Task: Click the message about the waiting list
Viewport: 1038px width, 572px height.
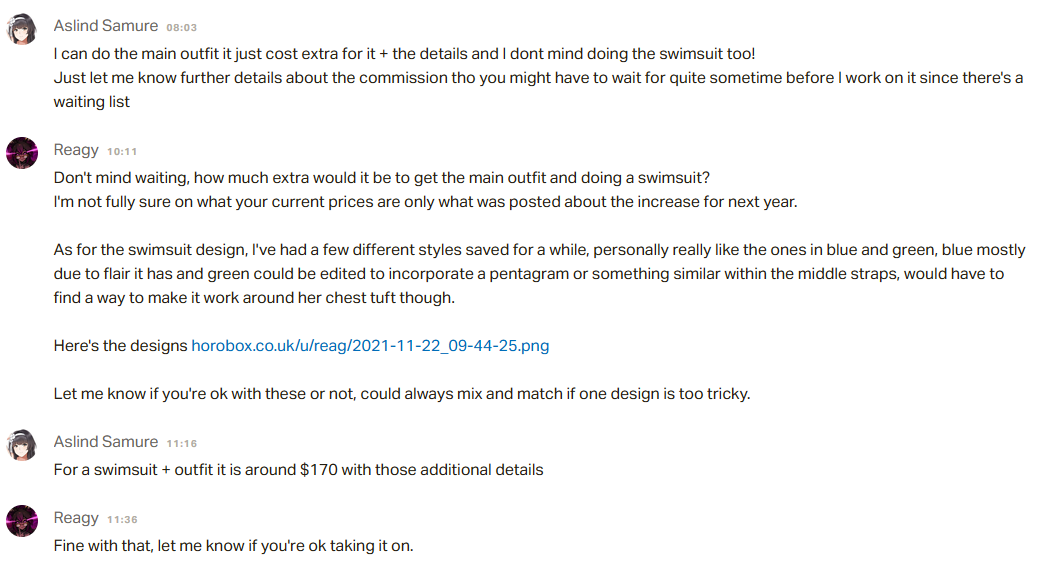Action: [x=538, y=90]
